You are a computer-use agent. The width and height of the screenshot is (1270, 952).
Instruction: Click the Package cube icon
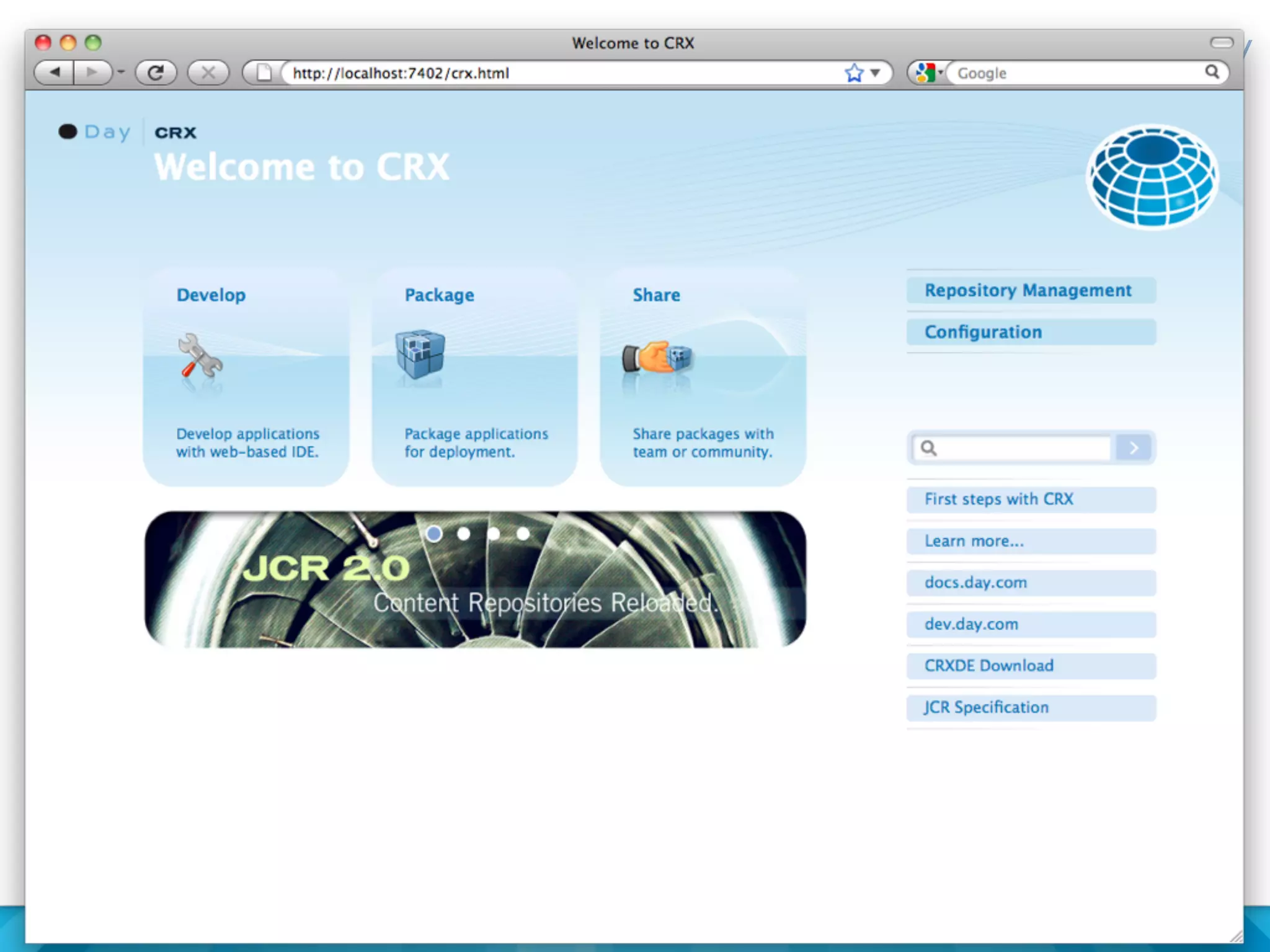click(x=420, y=354)
